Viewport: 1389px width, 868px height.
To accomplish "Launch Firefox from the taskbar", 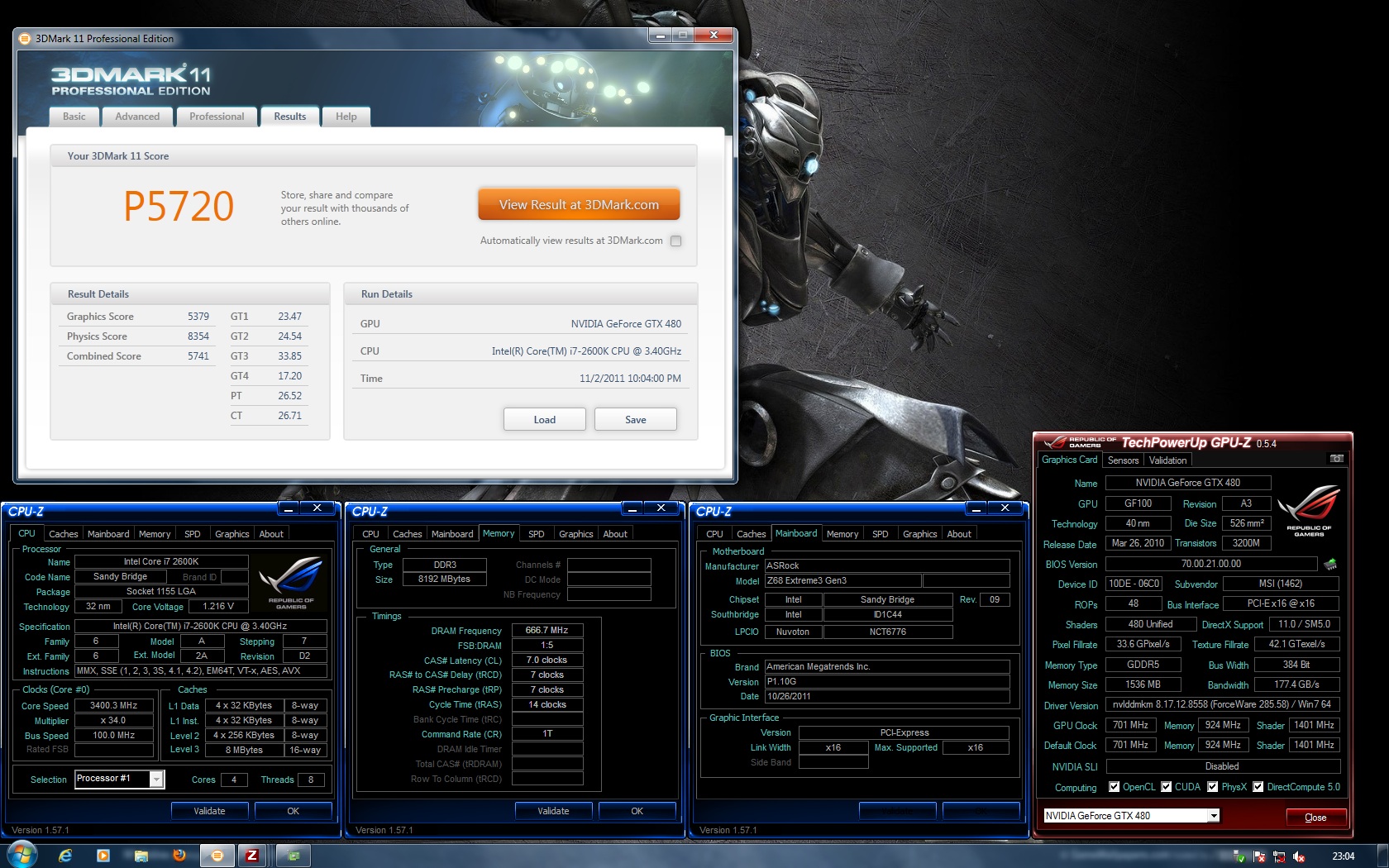I will [179, 856].
